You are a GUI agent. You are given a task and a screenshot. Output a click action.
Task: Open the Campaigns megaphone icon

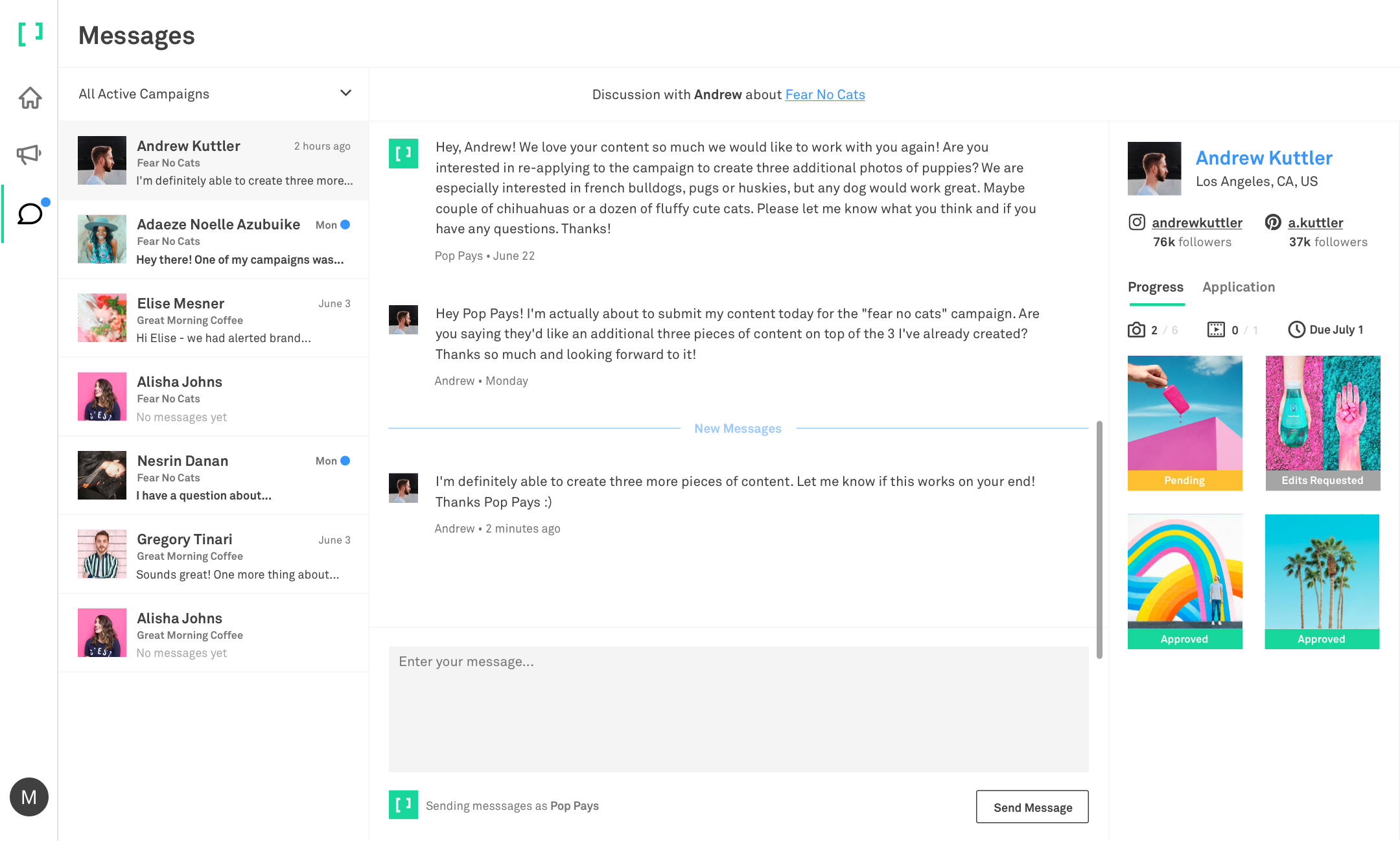[x=29, y=154]
